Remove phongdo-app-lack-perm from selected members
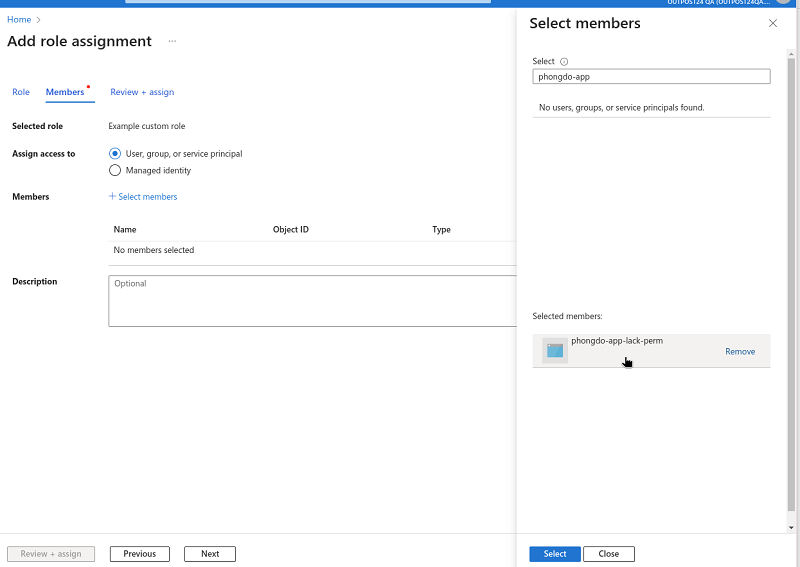Viewport: 800px width, 567px height. click(740, 352)
